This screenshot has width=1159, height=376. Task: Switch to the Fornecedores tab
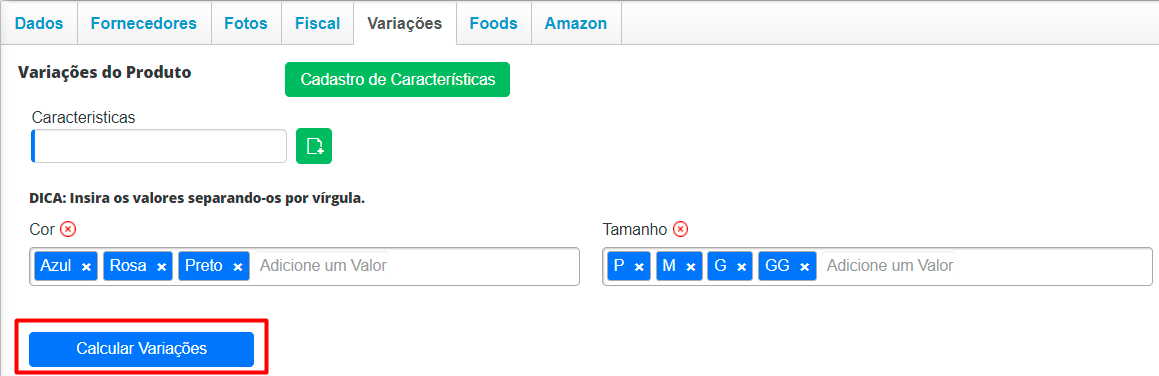[x=143, y=23]
